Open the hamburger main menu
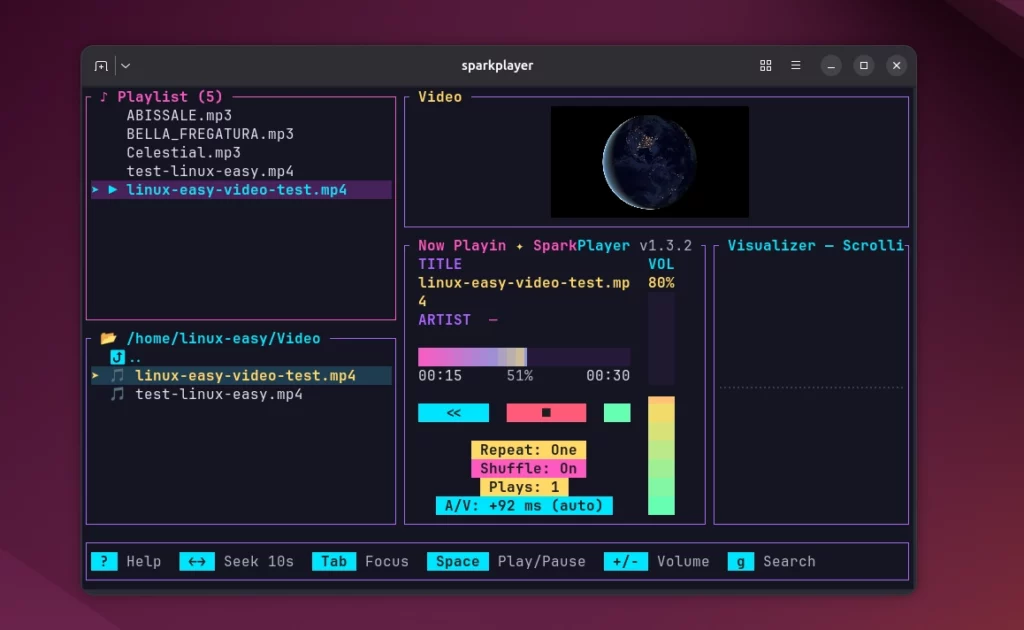 (x=795, y=65)
